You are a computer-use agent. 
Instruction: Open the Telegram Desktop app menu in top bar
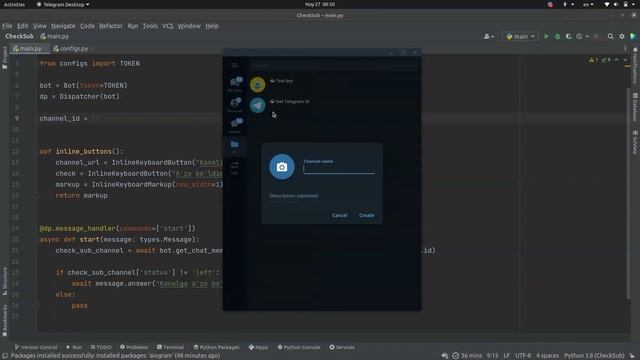63,4
